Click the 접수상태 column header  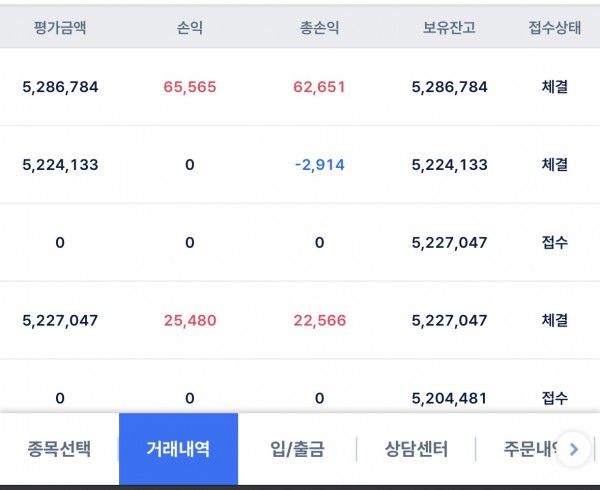(555, 28)
